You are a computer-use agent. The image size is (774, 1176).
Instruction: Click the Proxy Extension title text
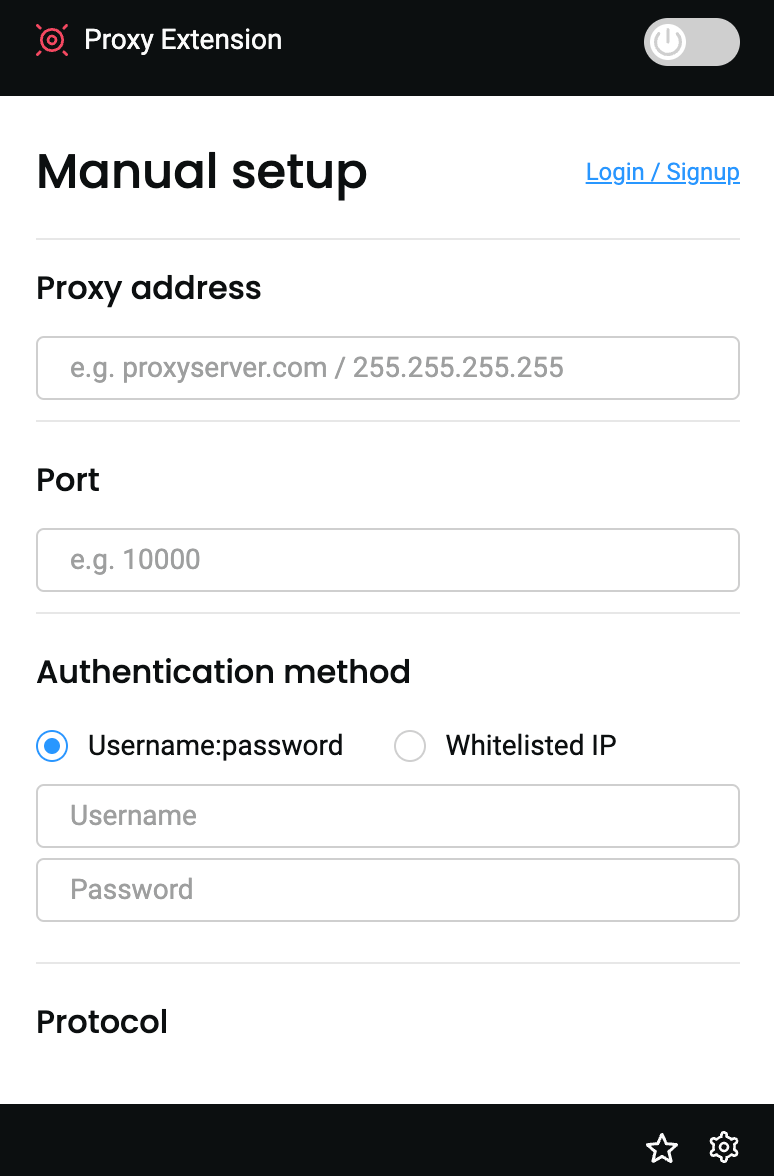(x=183, y=40)
